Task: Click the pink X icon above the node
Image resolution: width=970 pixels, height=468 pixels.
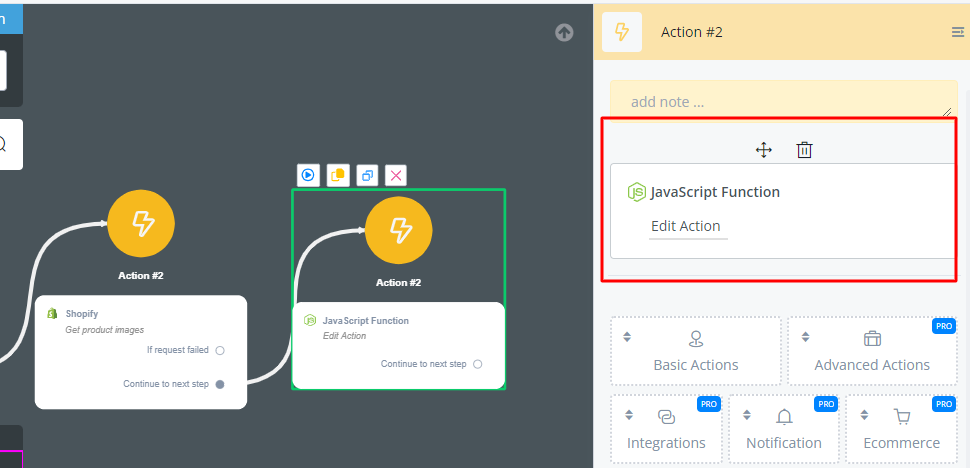Action: tap(396, 175)
